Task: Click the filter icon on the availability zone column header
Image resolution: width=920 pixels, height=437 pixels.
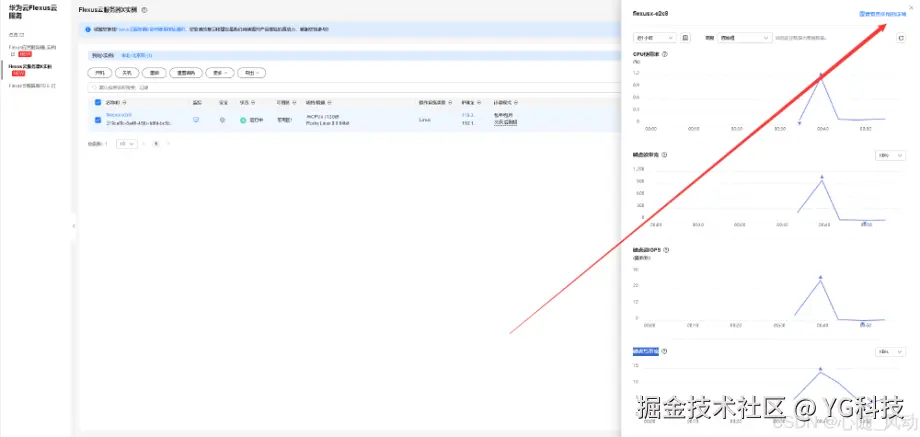Action: click(x=294, y=103)
